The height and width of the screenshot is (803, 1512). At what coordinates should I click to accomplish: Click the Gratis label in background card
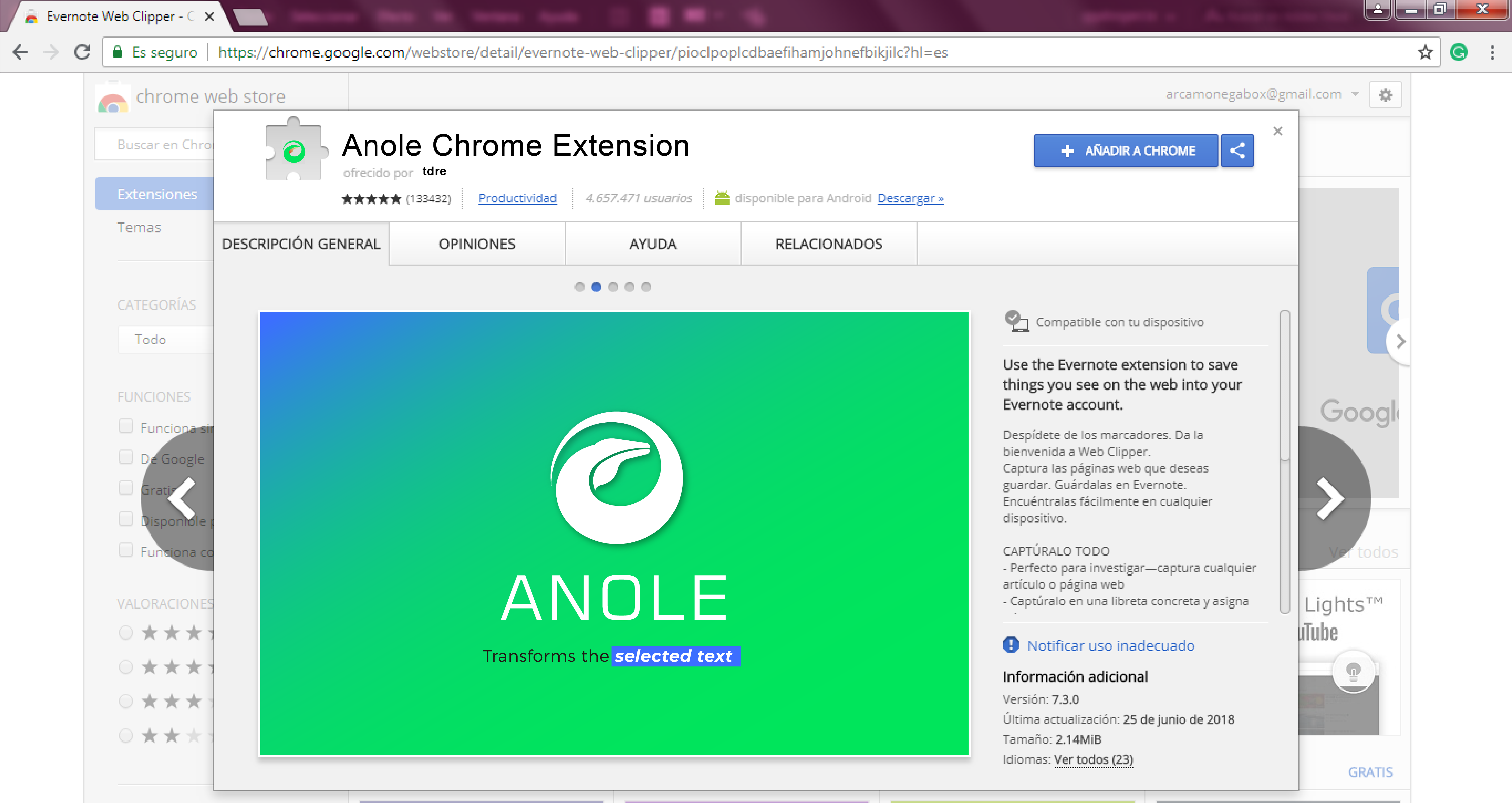[1370, 772]
